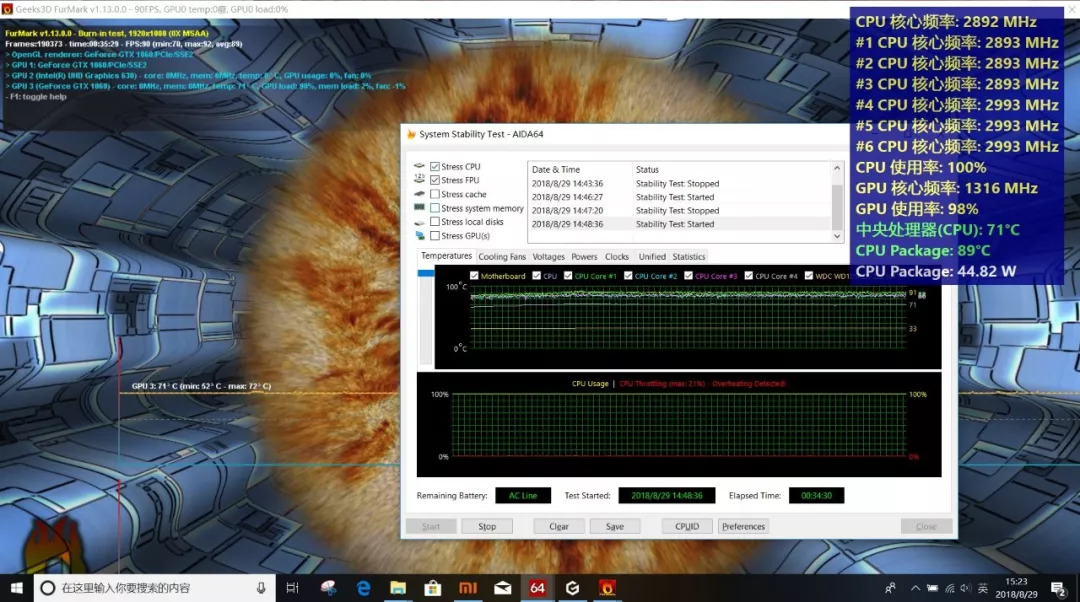Screen dimensions: 1080x602
Task: Open Preferences in AIDA64
Action: [743, 525]
